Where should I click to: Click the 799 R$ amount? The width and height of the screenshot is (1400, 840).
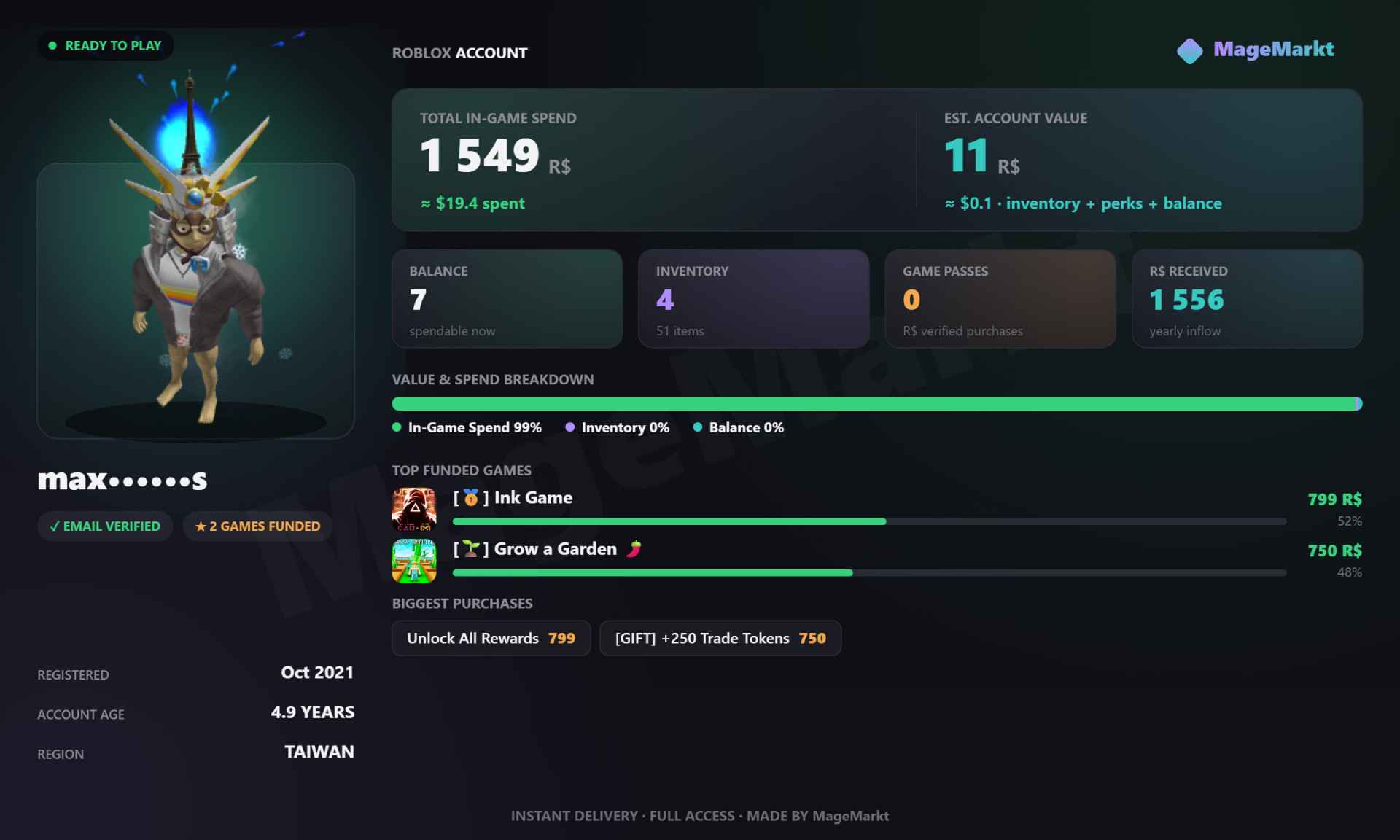[x=1334, y=499]
